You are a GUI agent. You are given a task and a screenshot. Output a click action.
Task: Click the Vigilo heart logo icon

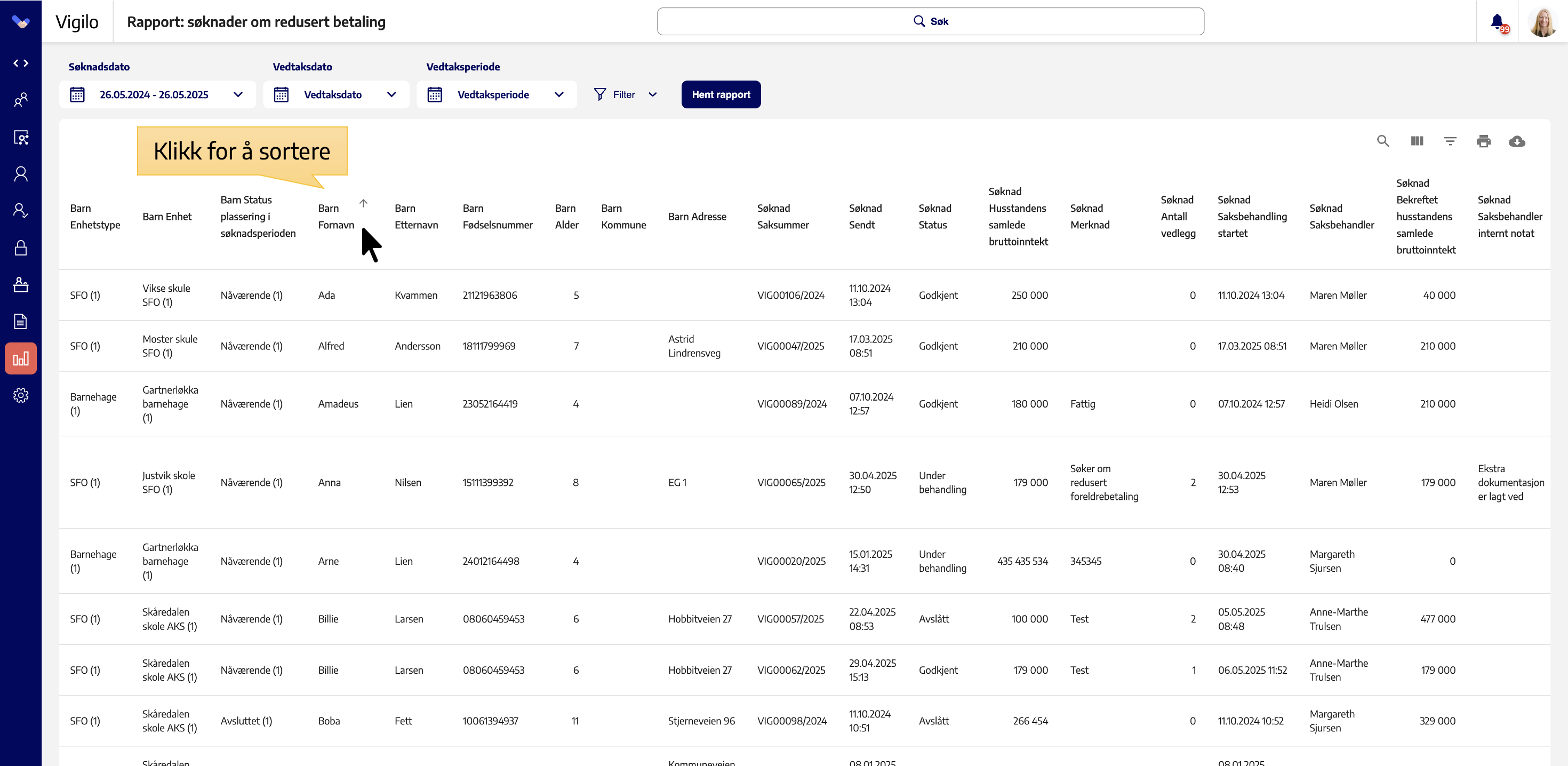21,22
